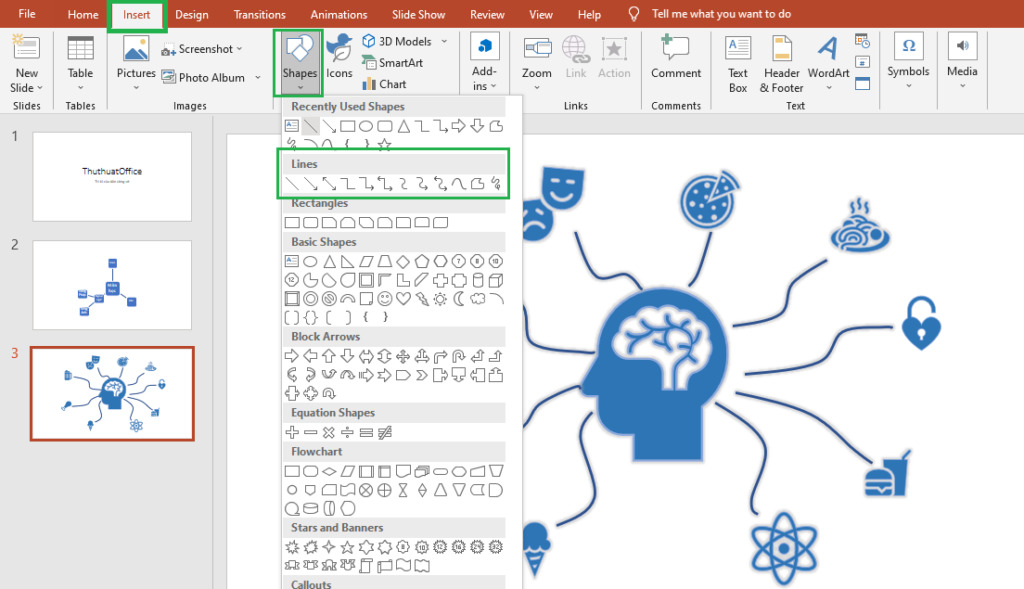This screenshot has width=1024, height=589.
Task: Open the Chart insert tool
Action: tap(395, 83)
